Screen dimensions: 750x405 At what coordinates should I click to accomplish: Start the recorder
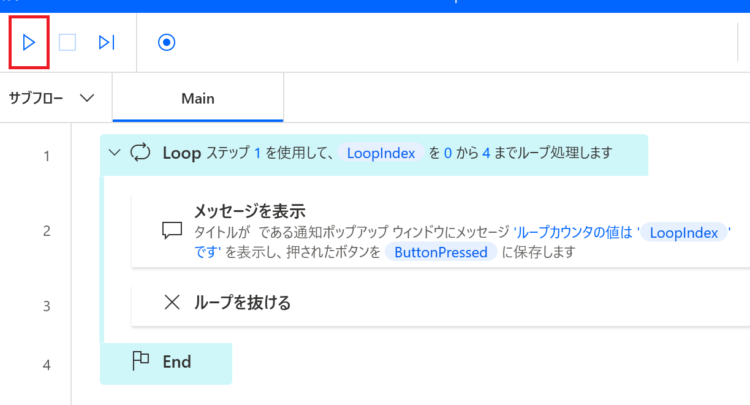[166, 43]
